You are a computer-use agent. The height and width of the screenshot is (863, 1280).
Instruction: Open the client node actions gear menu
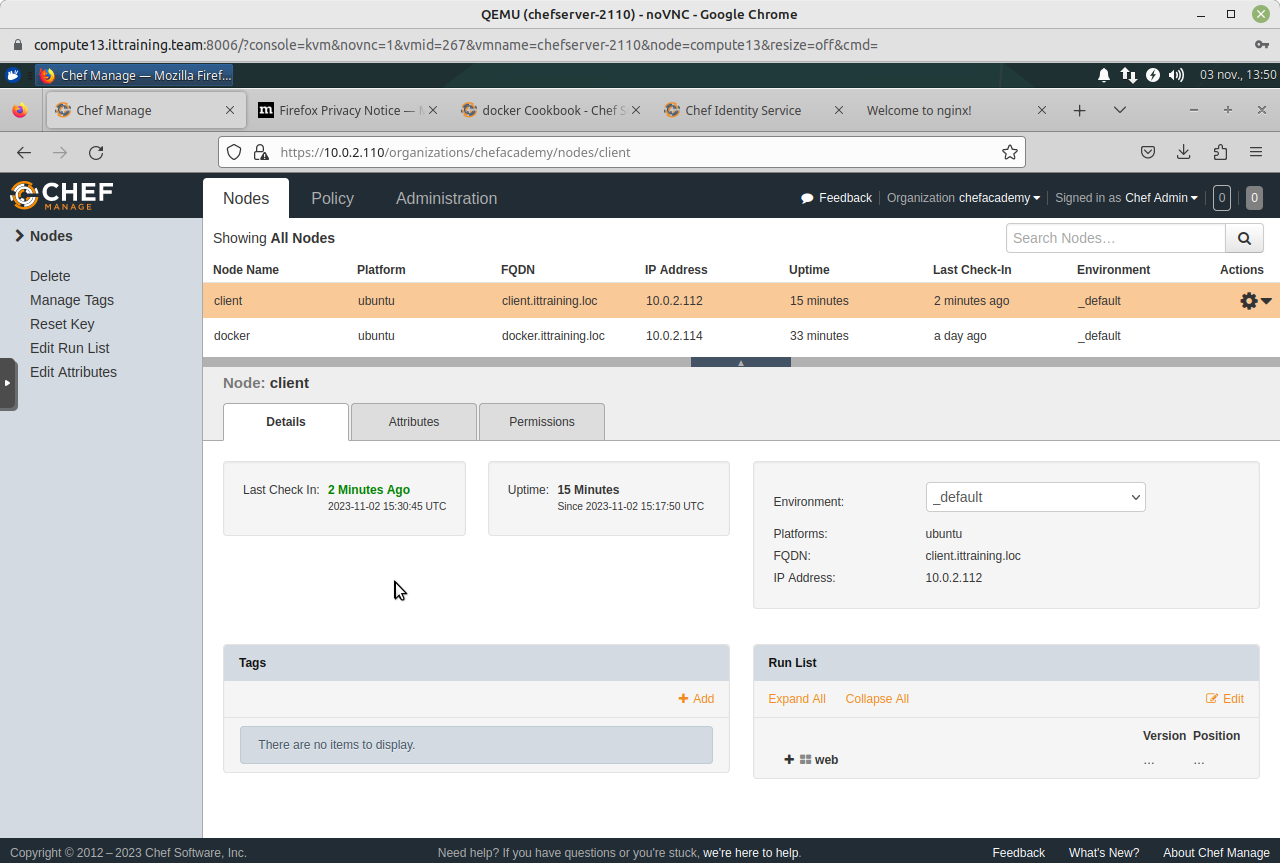tap(1255, 301)
